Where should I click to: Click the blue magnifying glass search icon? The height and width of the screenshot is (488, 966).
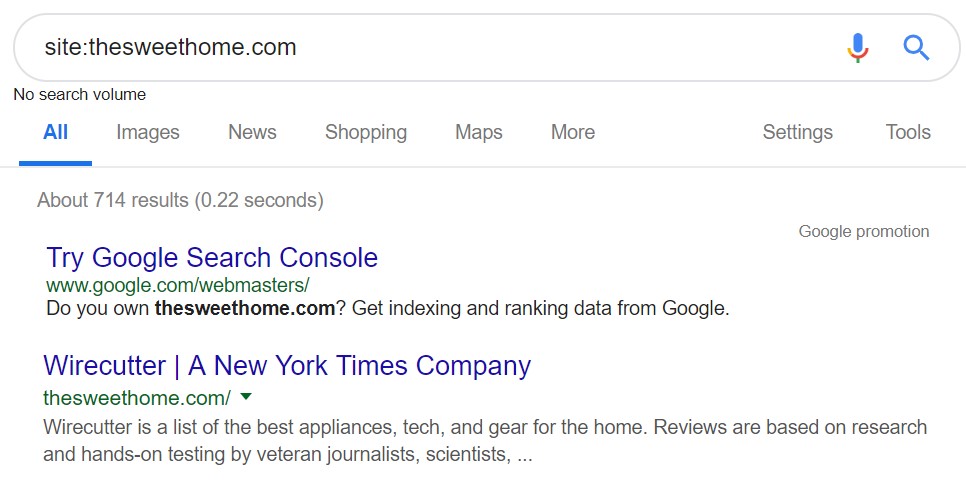(x=916, y=47)
